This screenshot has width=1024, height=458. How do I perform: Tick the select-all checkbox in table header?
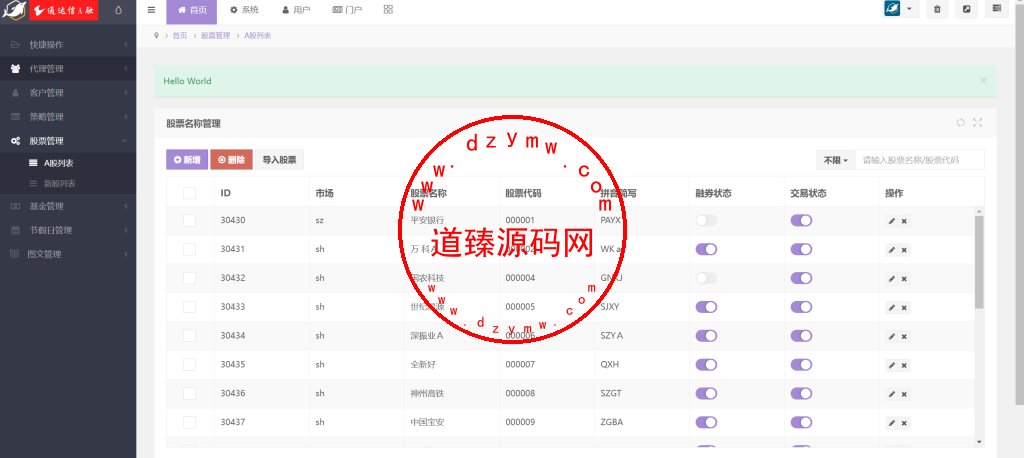[x=189, y=193]
